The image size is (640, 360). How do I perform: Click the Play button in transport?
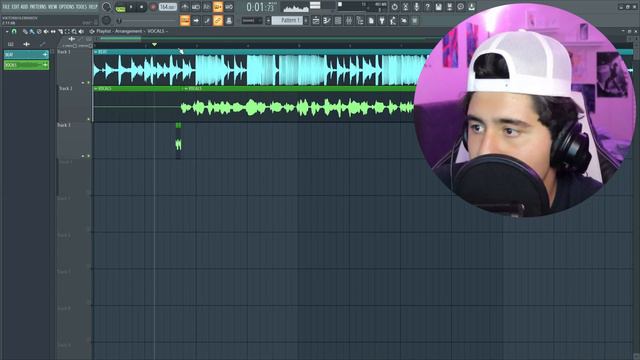point(131,7)
